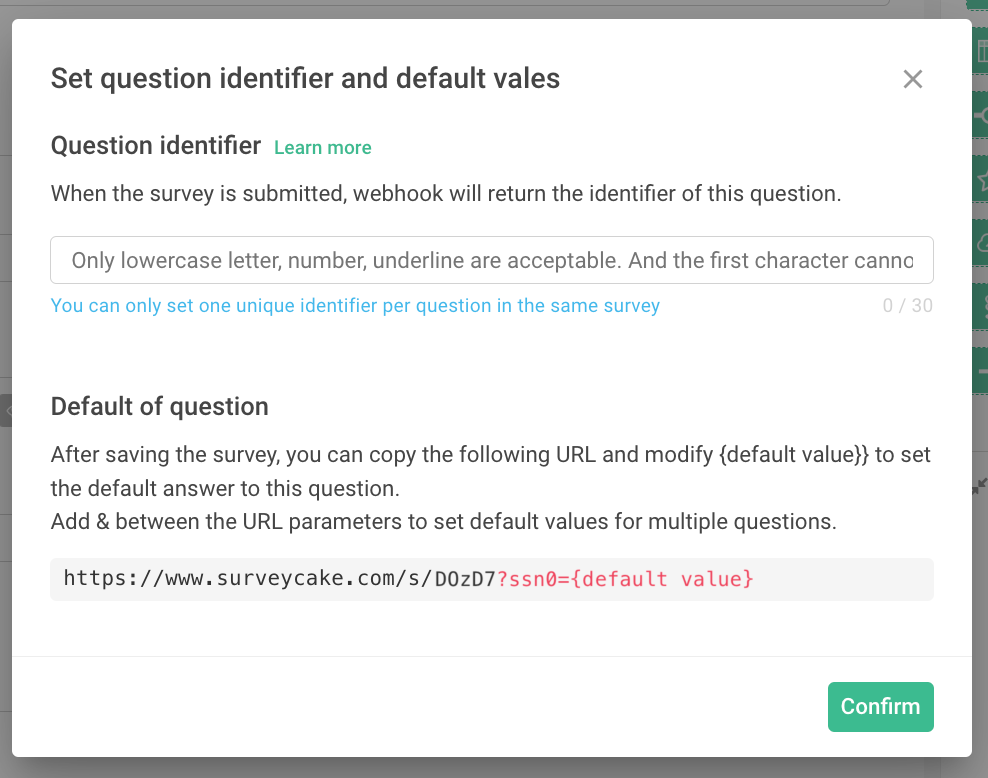Open the Learn more link

pos(322,147)
